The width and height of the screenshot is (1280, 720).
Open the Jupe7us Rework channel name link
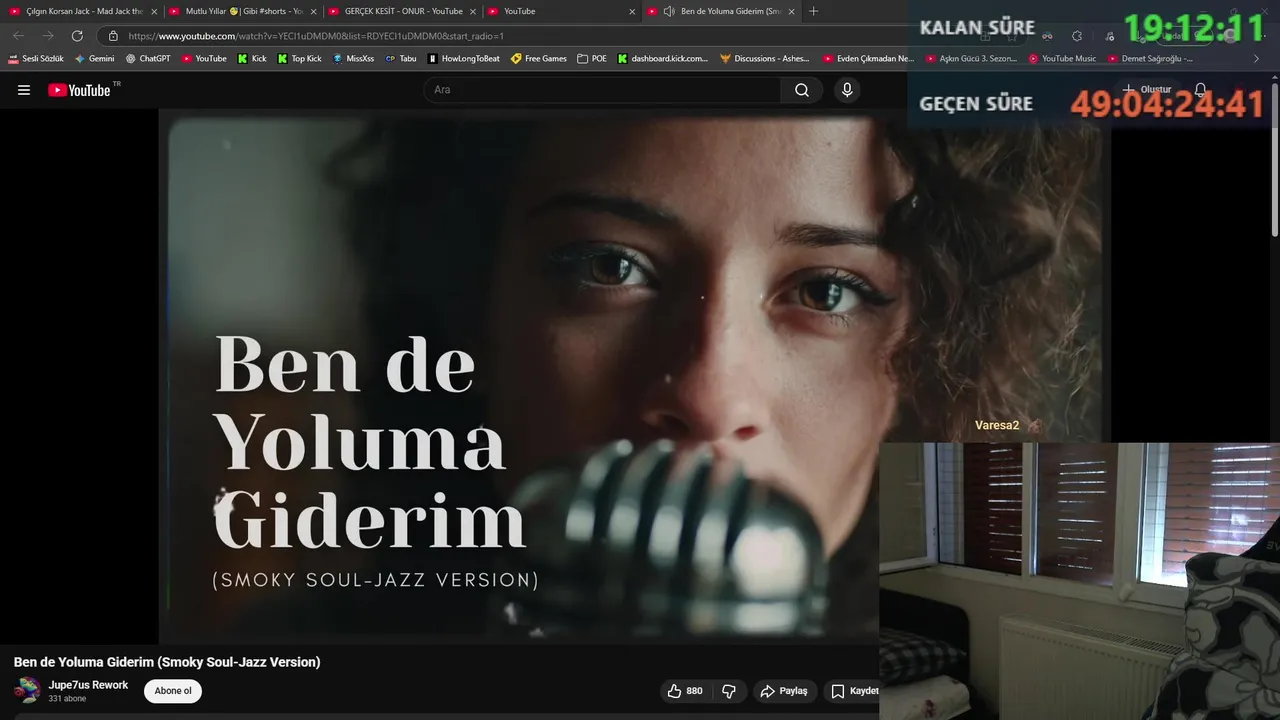coord(88,685)
